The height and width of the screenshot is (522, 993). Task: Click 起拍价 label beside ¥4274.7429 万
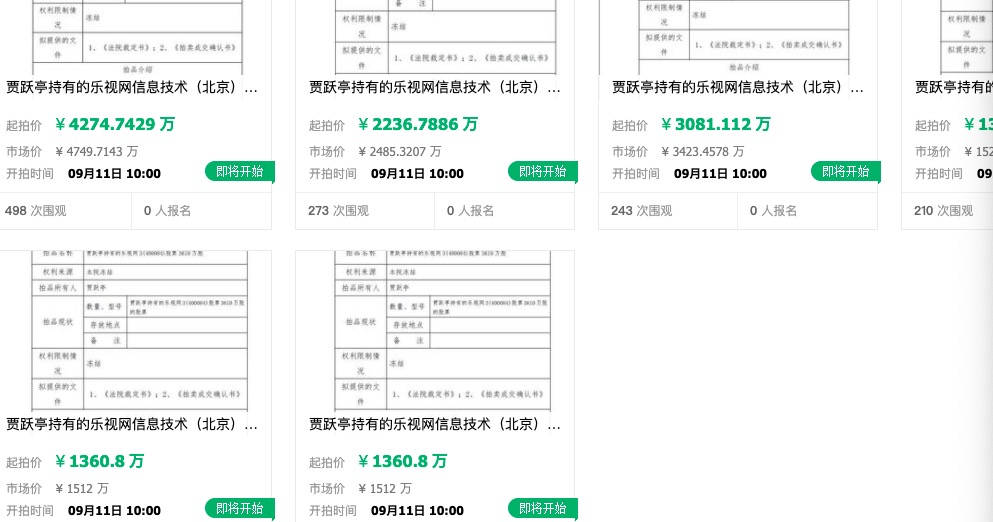[23, 125]
